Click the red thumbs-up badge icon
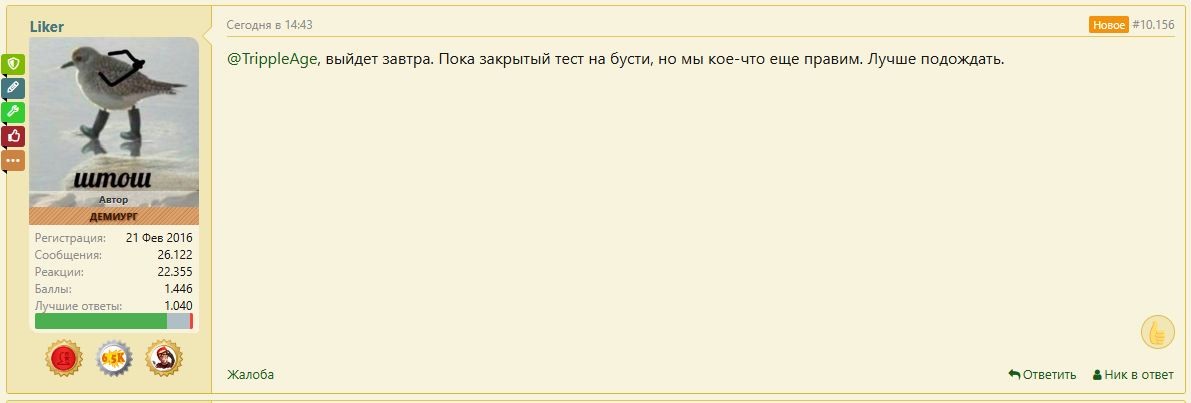Screen dimensions: 1191x403 pyautogui.click(x=13, y=137)
